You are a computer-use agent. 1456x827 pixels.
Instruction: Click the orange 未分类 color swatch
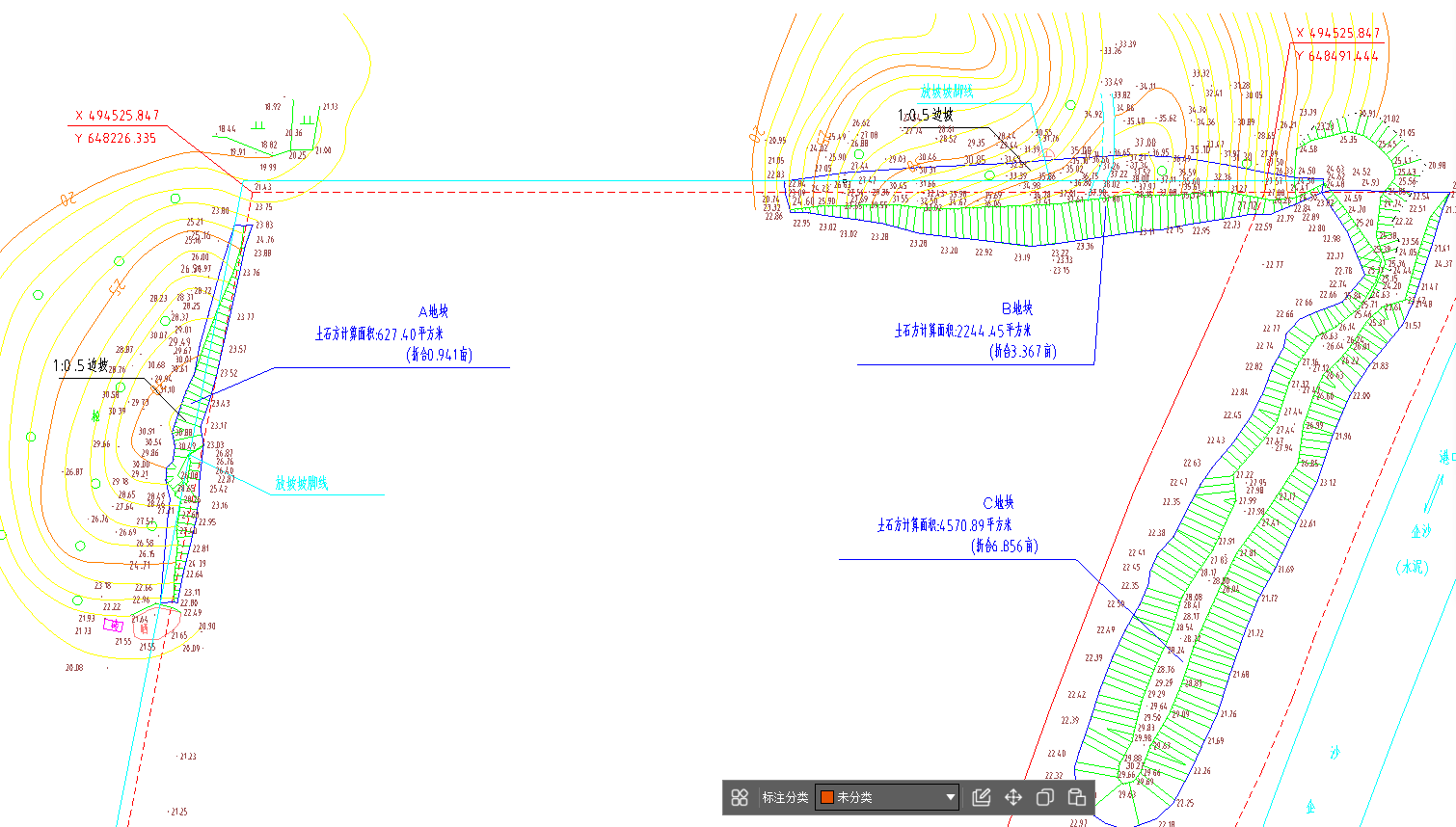826,797
